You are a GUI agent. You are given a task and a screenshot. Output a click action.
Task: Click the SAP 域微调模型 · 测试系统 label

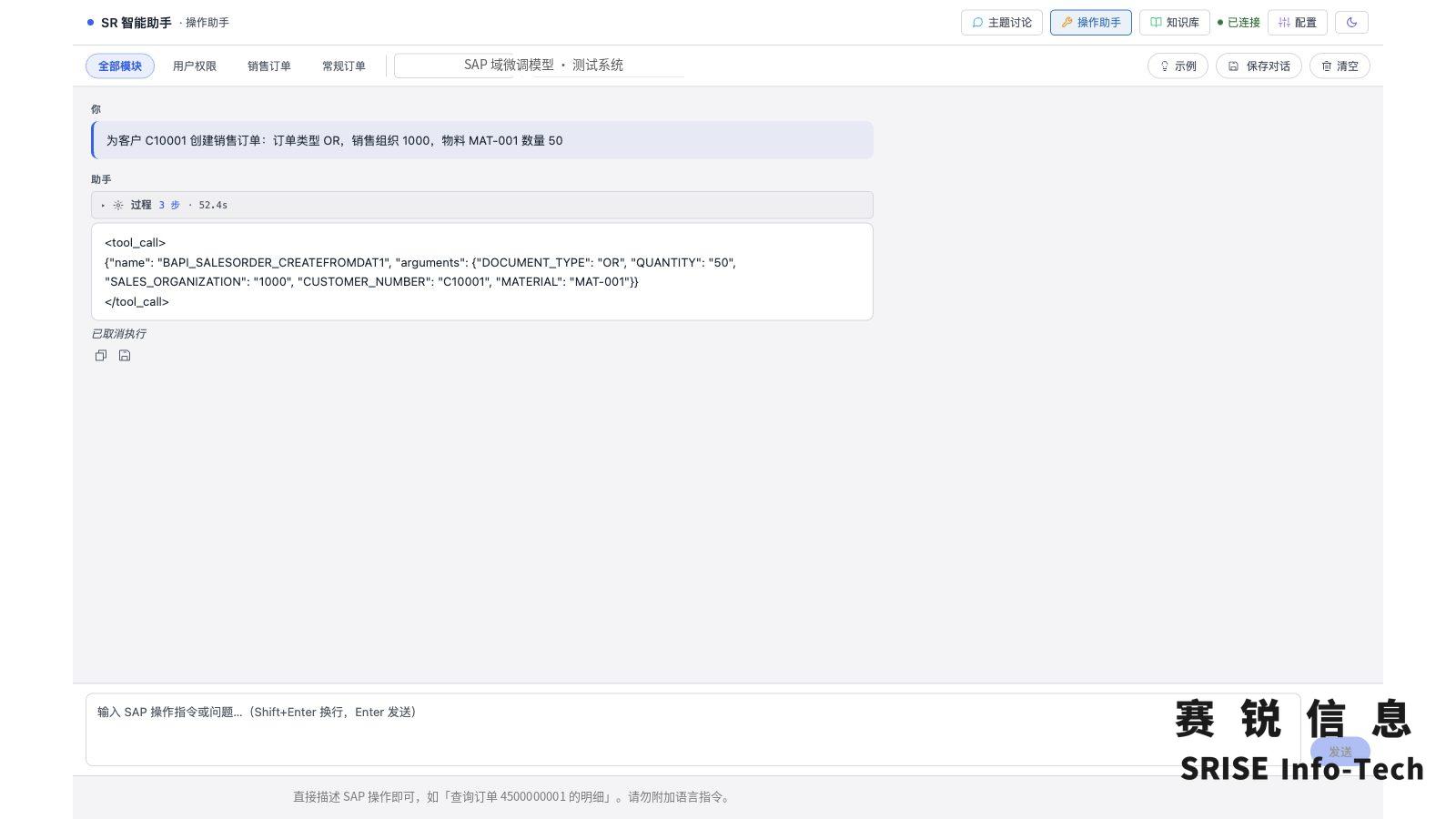pos(543,66)
